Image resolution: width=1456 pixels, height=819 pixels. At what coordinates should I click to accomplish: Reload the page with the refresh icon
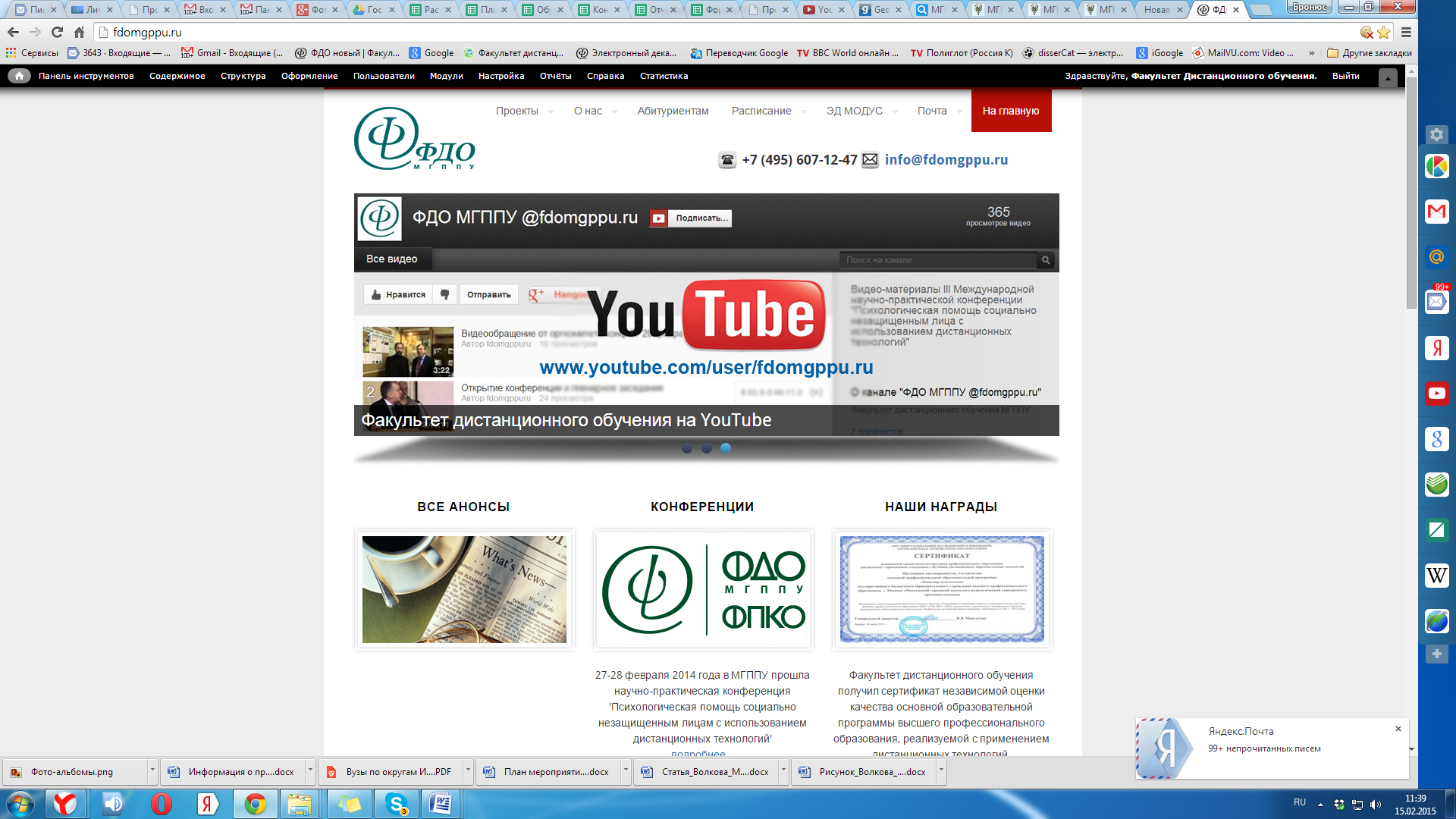[57, 33]
